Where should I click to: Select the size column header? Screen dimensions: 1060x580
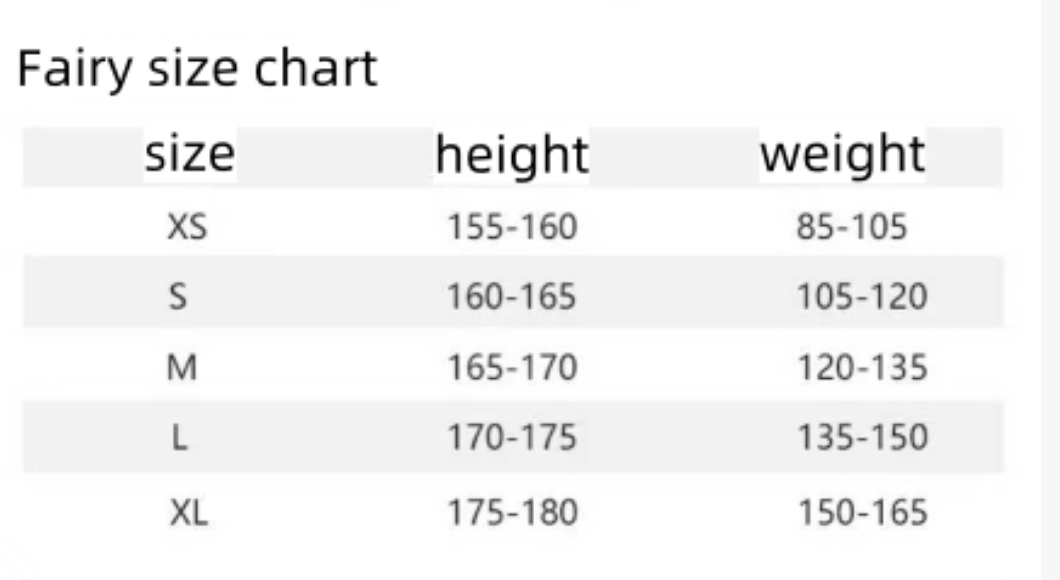click(190, 155)
